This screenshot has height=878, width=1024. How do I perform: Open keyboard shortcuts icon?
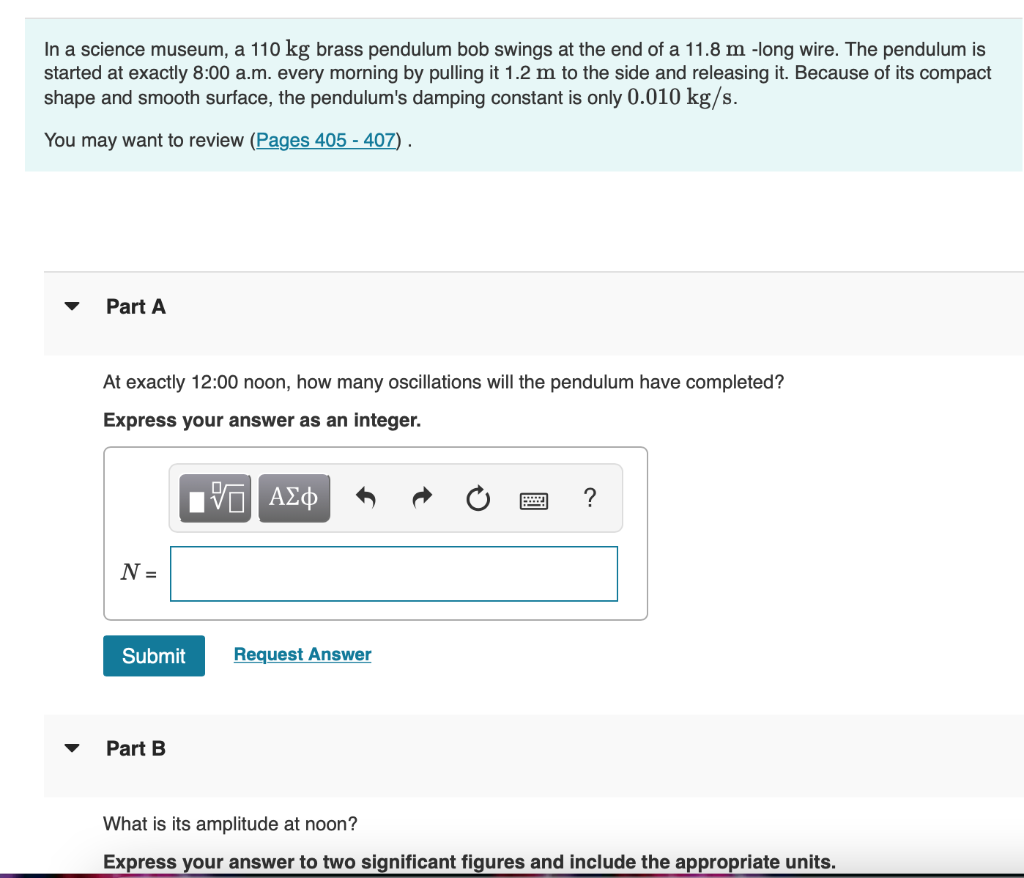click(x=534, y=501)
